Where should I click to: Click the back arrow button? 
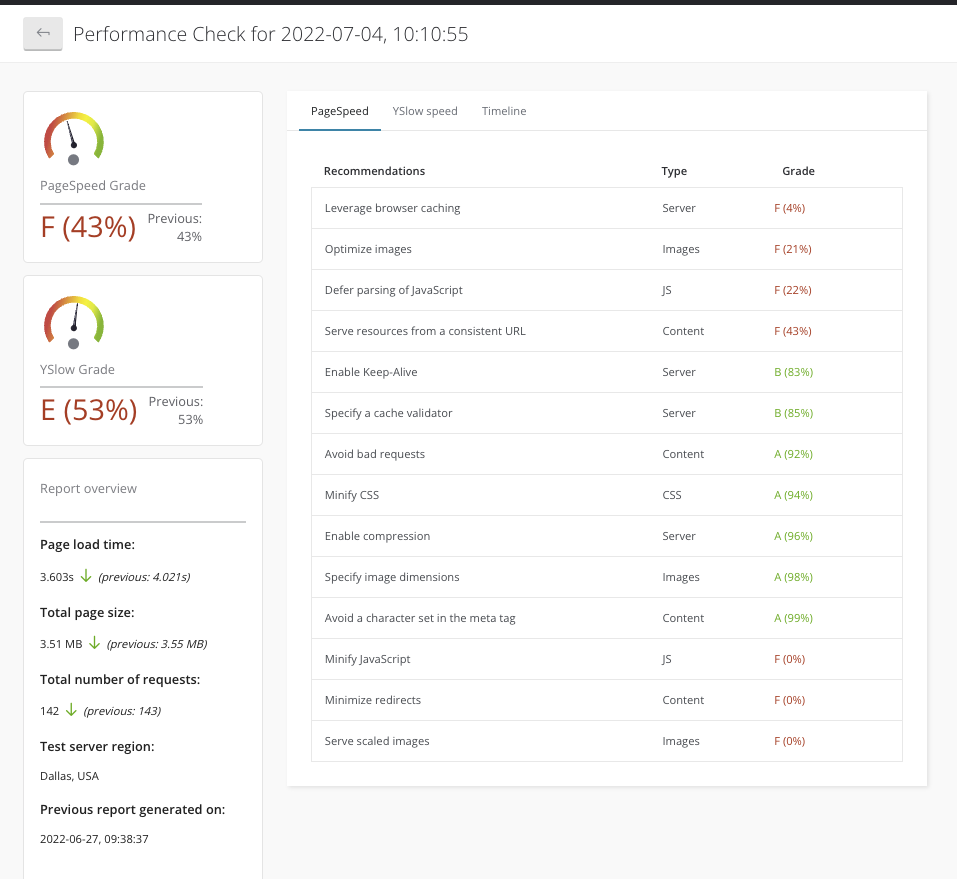[x=43, y=34]
